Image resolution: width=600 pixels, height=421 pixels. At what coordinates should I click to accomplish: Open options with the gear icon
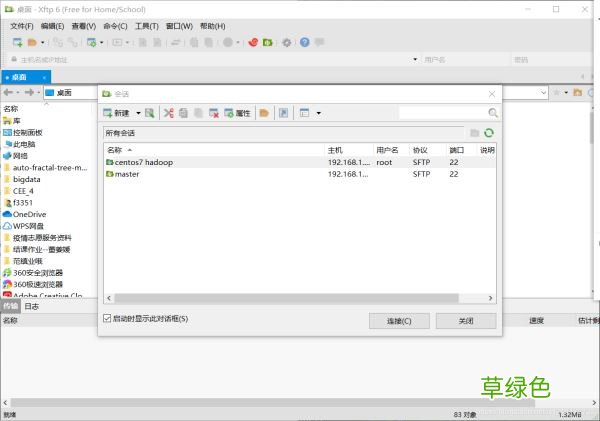click(287, 42)
